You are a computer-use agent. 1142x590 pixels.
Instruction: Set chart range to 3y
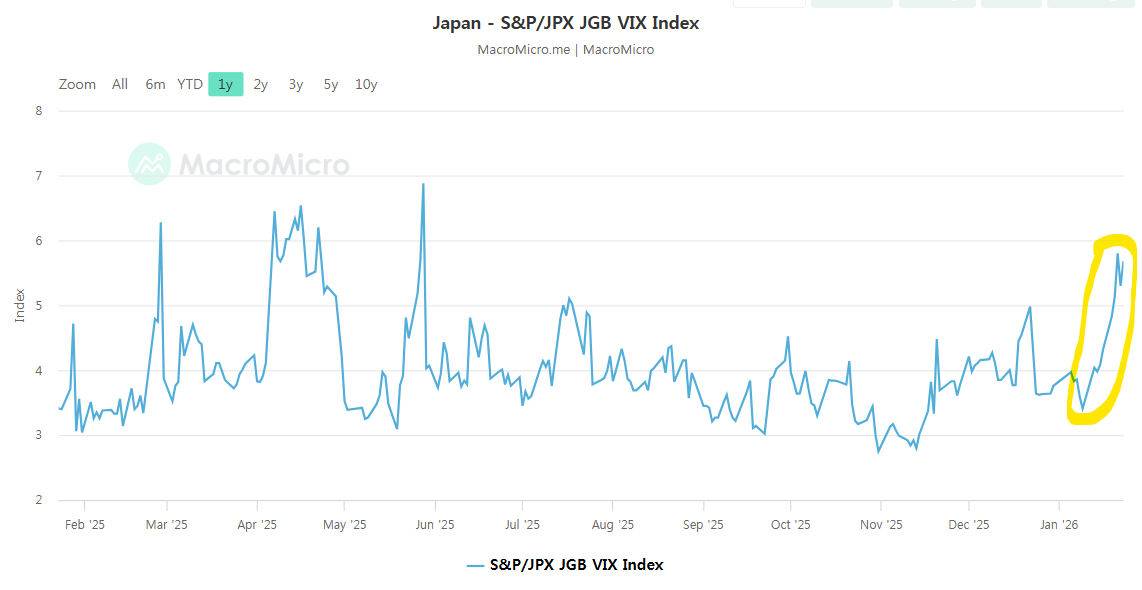[x=296, y=84]
